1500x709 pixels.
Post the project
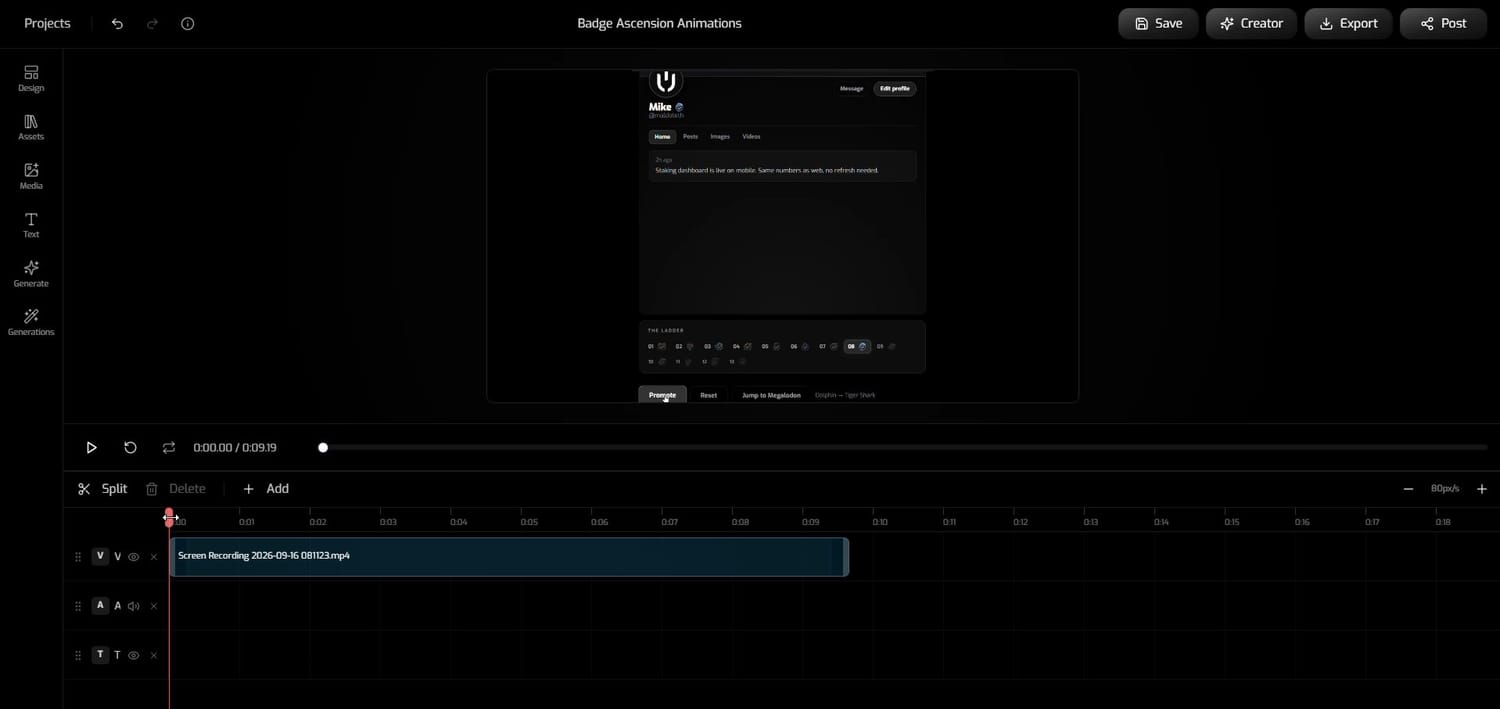pyautogui.click(x=1443, y=23)
